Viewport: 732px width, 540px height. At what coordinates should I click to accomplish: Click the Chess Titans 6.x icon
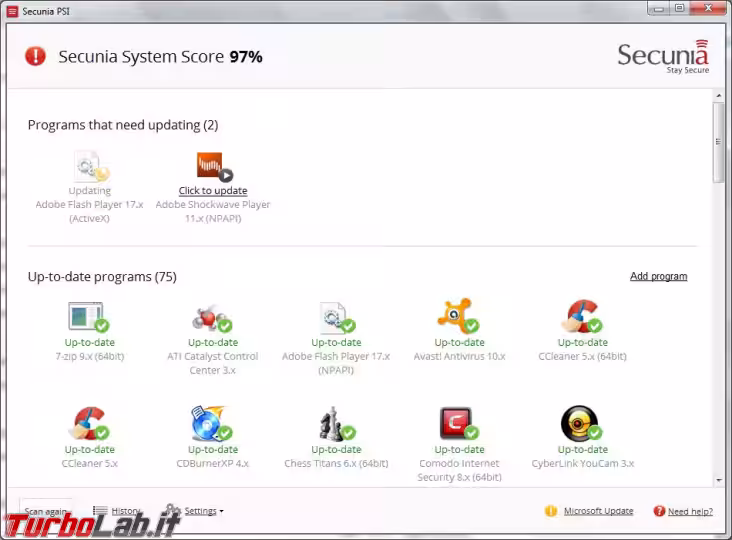(x=337, y=424)
